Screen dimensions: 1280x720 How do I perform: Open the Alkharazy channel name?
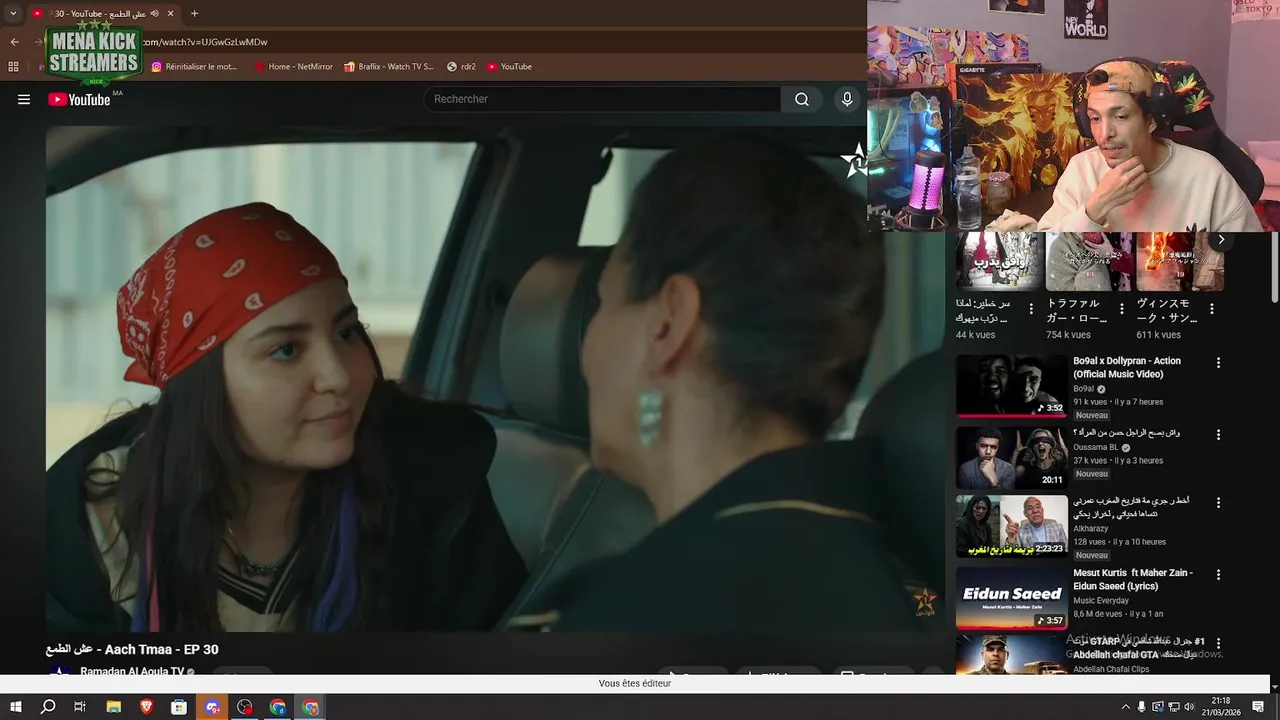(1090, 528)
